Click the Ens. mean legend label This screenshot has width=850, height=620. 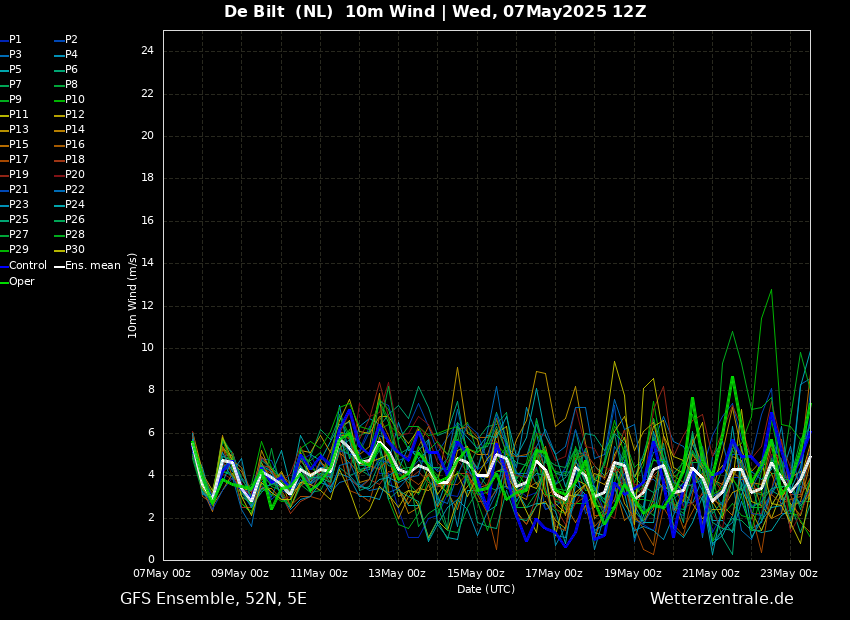[93, 266]
